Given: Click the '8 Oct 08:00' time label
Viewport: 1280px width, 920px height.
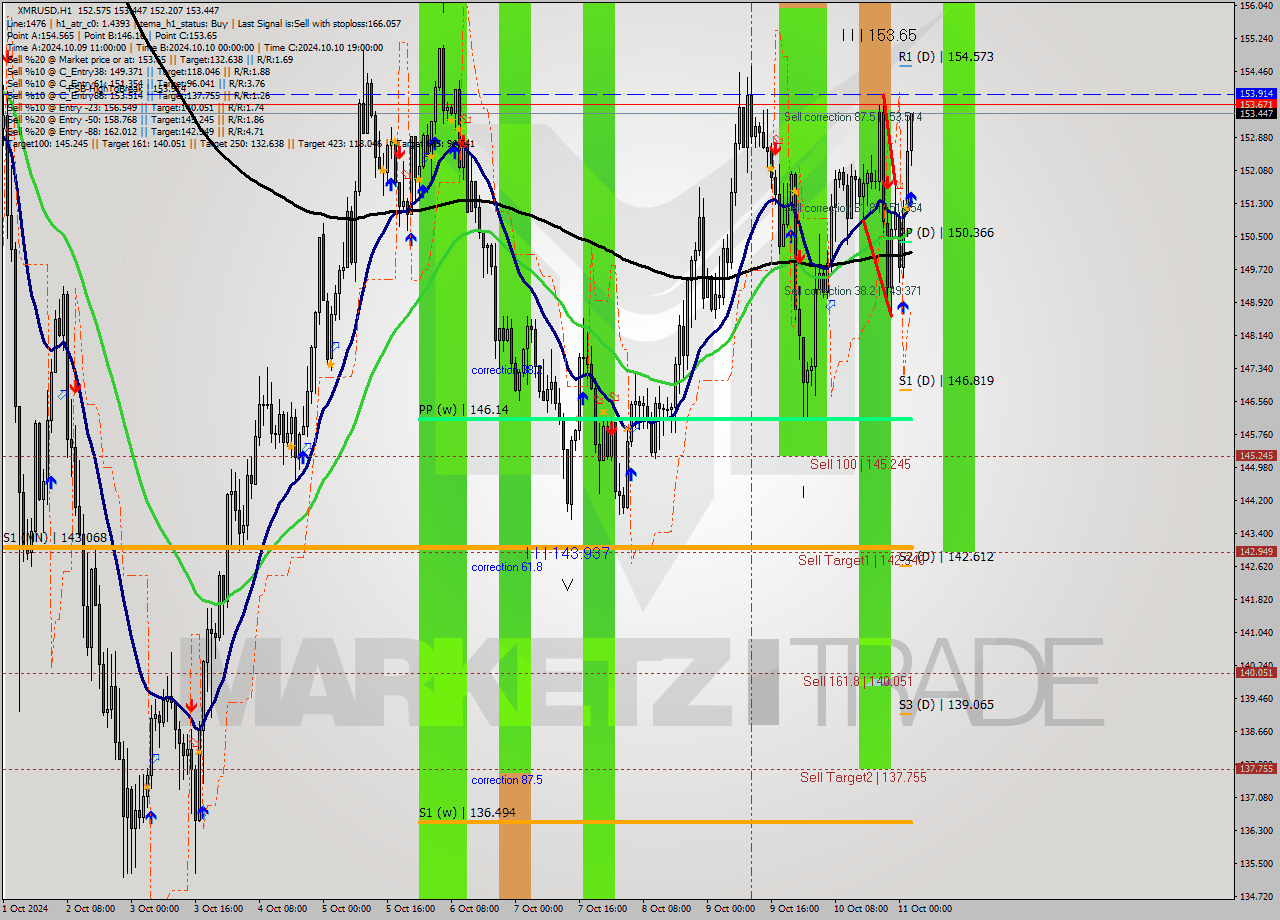Looking at the screenshot, I should tap(666, 909).
